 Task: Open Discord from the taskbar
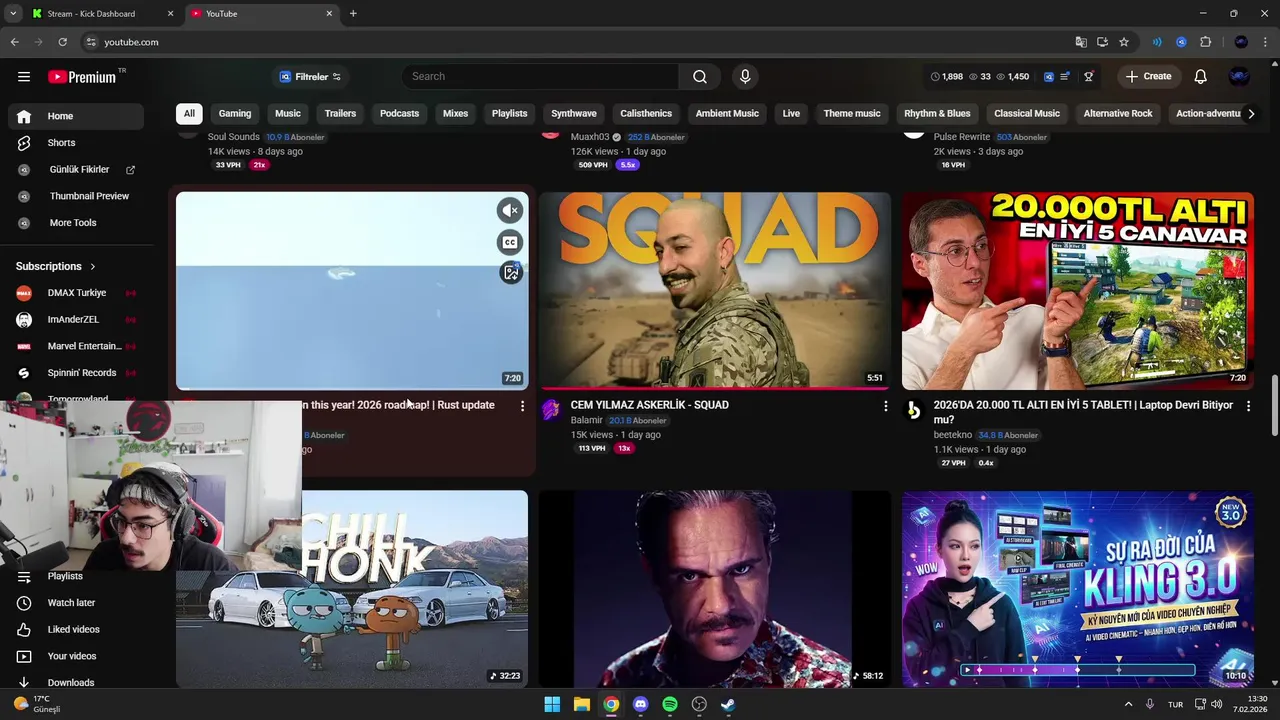(x=641, y=704)
